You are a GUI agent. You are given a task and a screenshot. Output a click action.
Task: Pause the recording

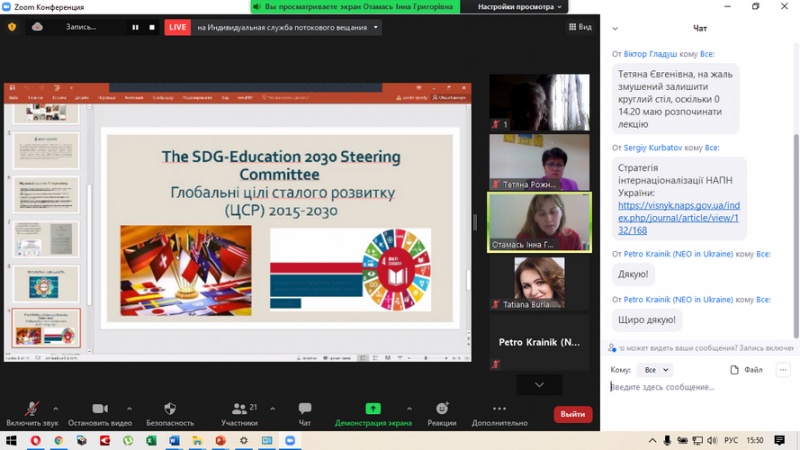[136, 27]
